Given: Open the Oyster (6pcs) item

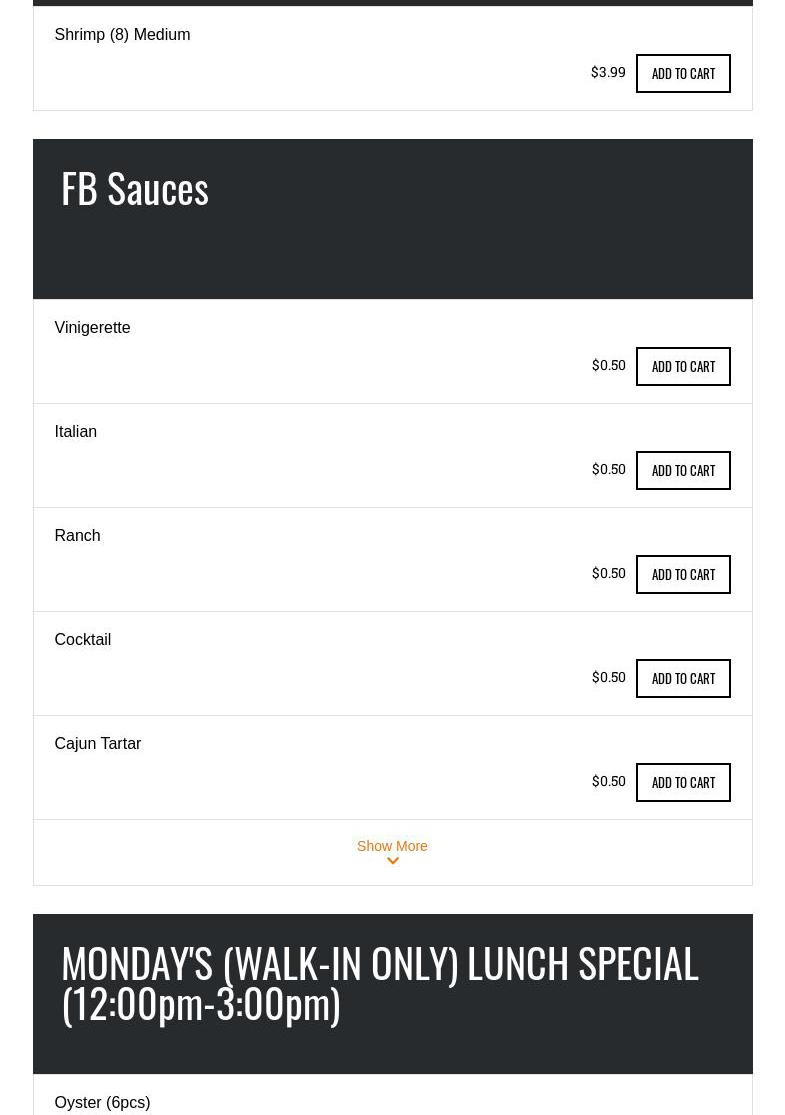Looking at the screenshot, I should pyautogui.click(x=102, y=1102).
